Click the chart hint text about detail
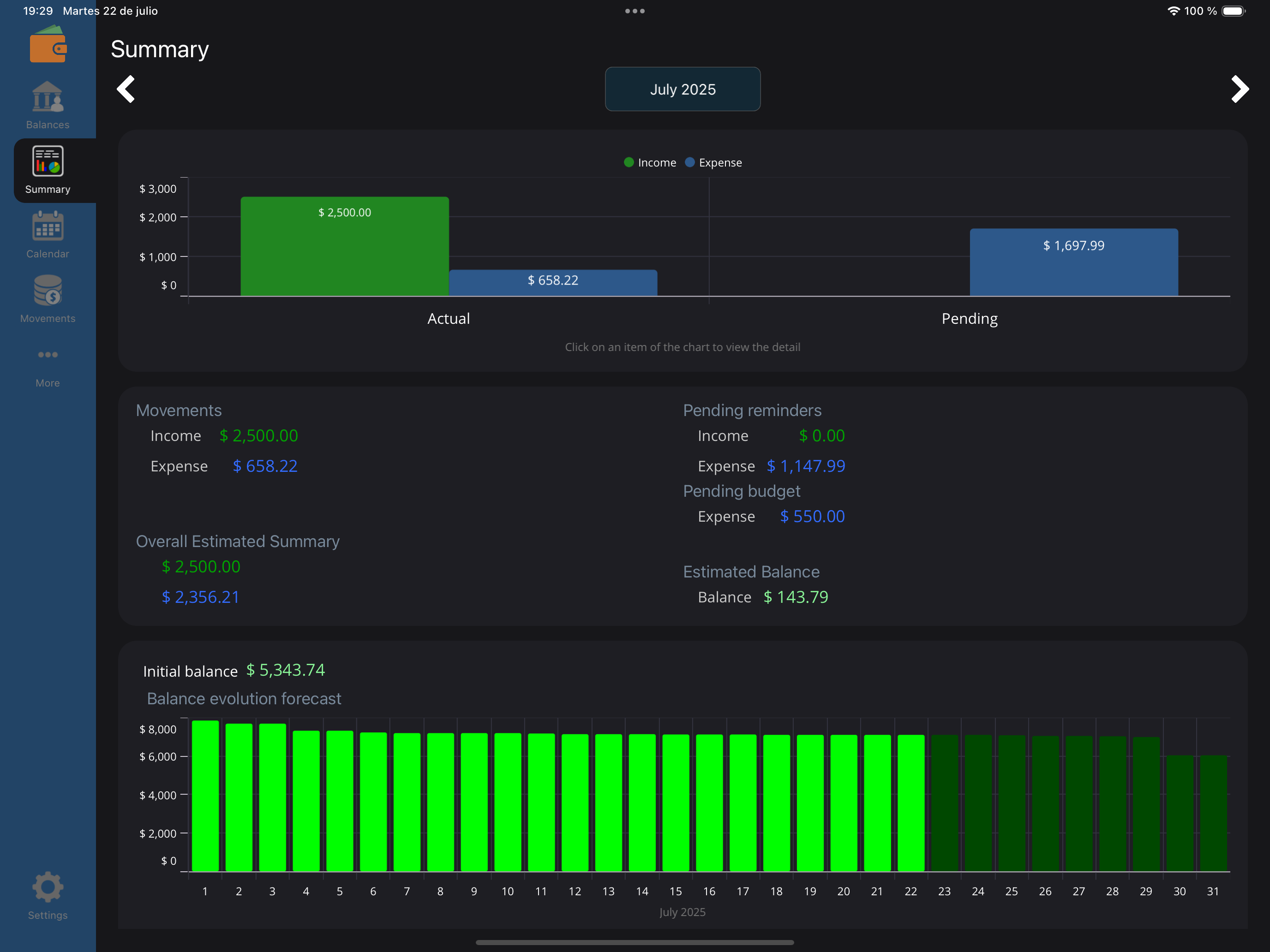1270x952 pixels. (x=683, y=347)
